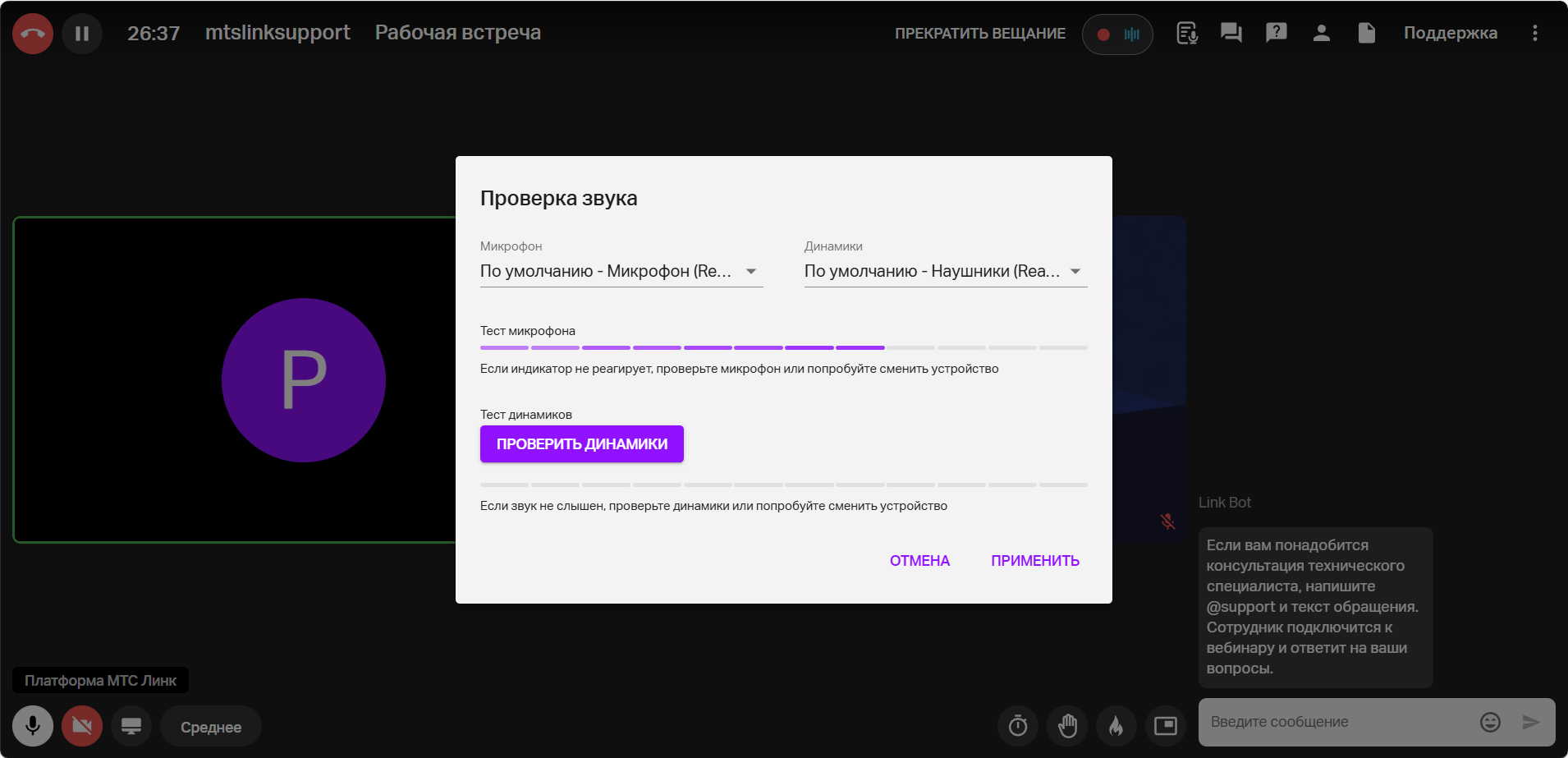This screenshot has width=1568, height=758.
Task: Start screen sharing with monitor icon
Action: (x=131, y=726)
